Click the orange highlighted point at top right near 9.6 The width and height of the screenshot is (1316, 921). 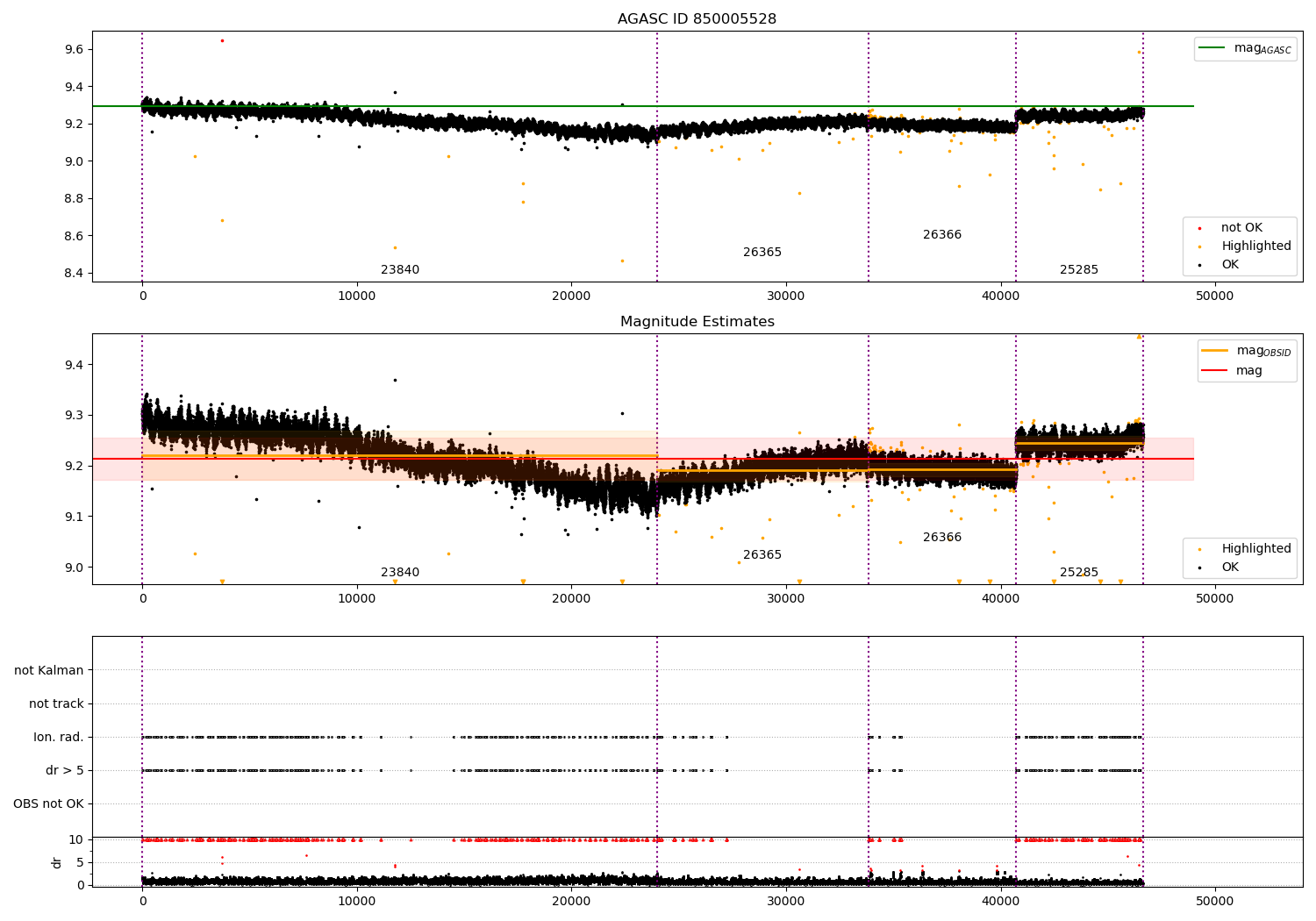[1139, 52]
